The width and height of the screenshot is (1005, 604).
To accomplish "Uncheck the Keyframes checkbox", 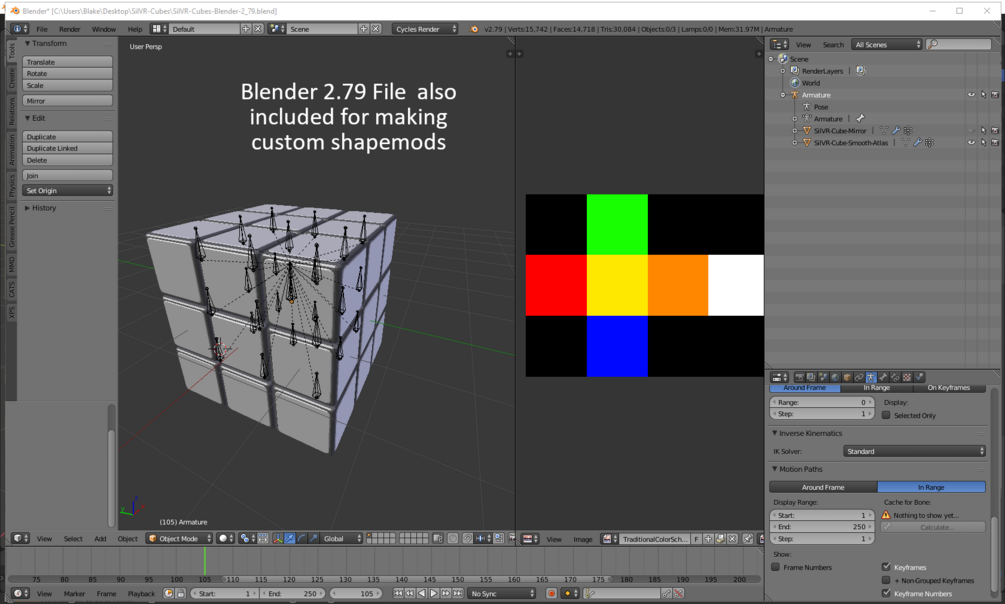I will pos(886,567).
